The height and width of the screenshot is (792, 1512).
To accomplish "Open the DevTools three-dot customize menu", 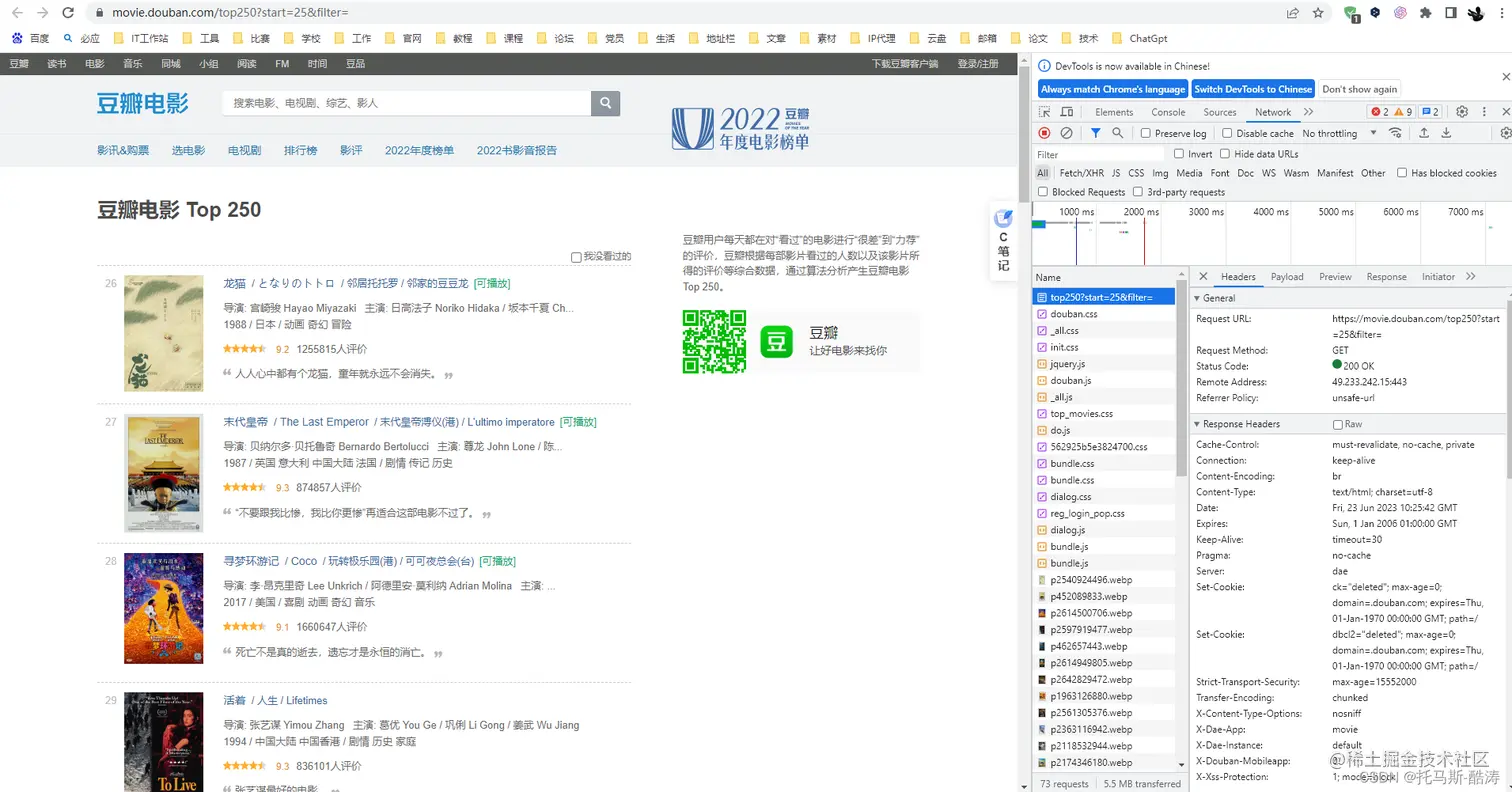I will pos(1484,112).
